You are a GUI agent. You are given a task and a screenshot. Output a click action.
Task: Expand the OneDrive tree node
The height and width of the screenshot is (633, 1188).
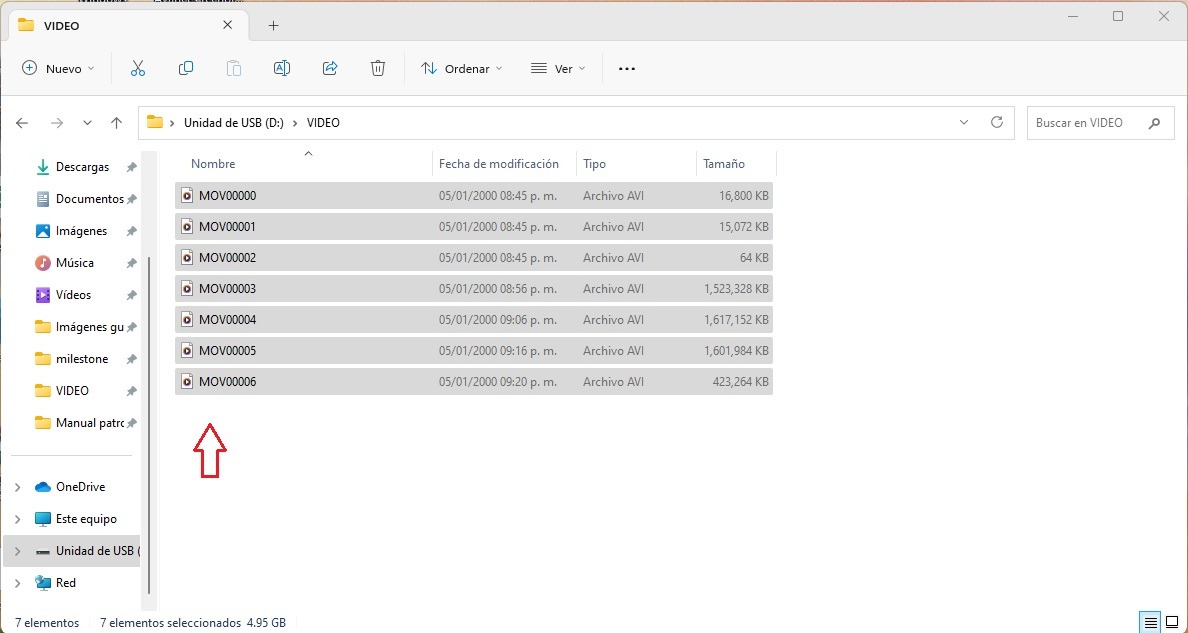[x=18, y=487]
